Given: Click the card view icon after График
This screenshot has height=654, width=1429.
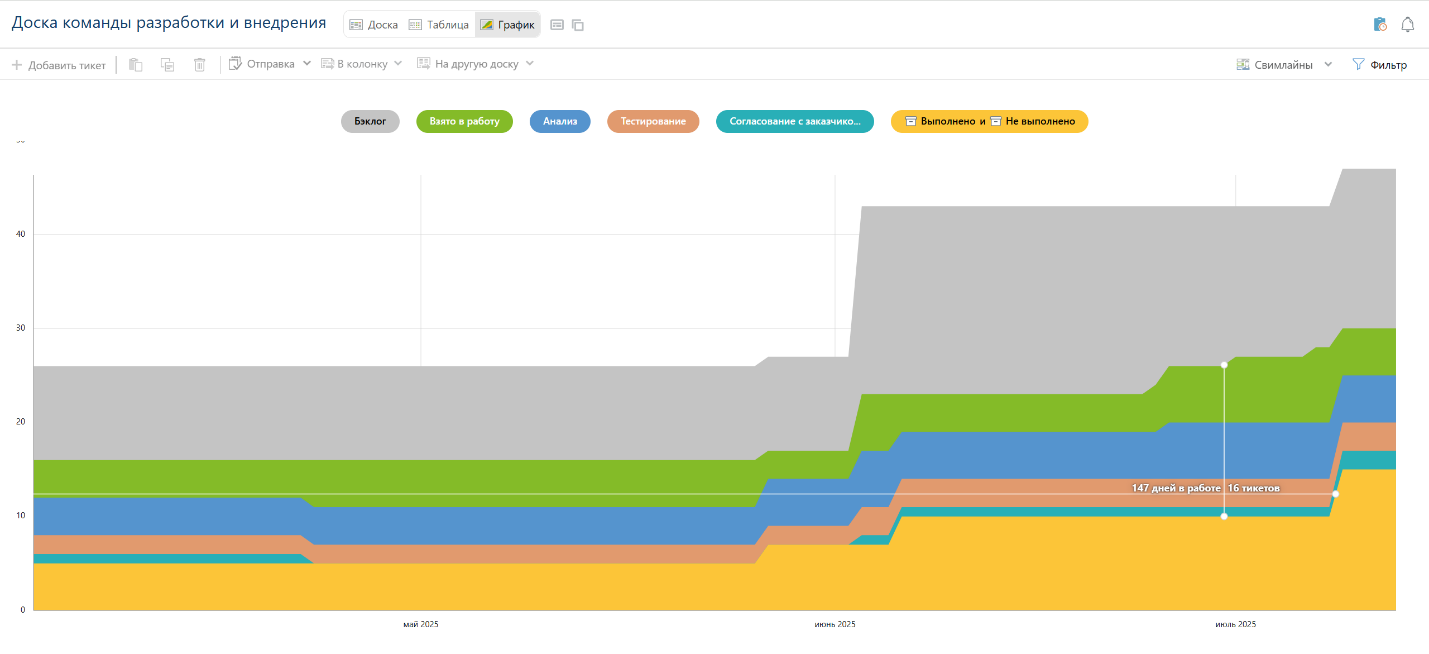Looking at the screenshot, I should pos(557,25).
